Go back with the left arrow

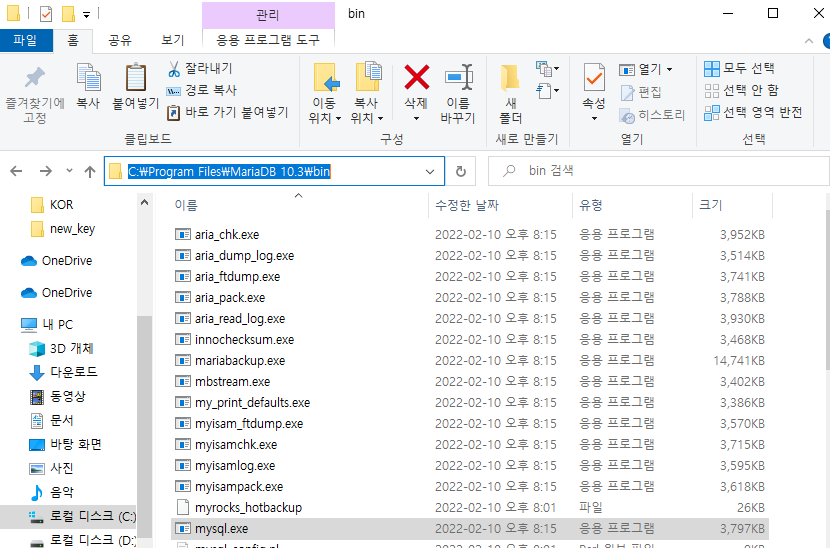(16, 171)
